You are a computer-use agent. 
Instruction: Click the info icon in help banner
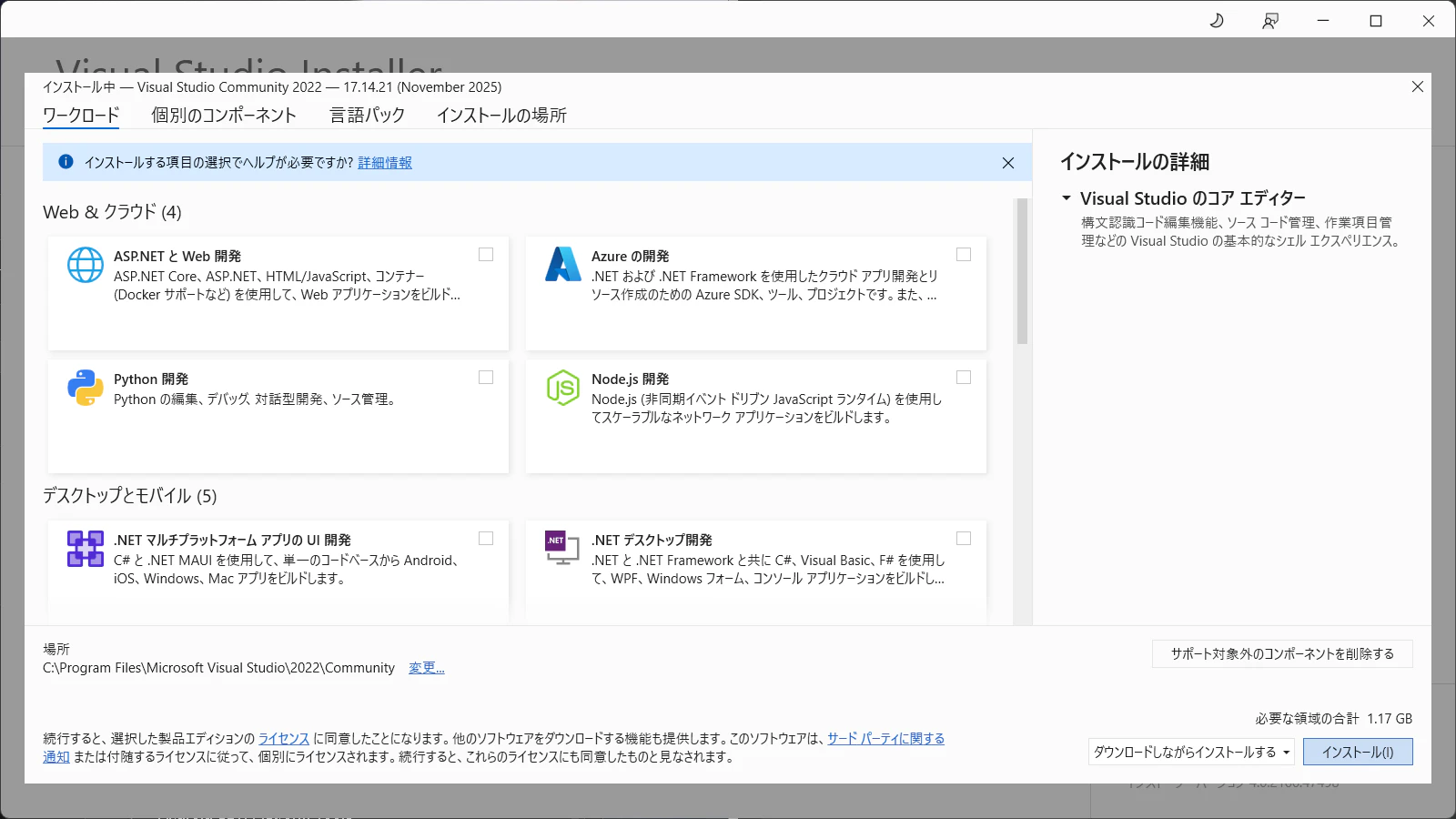66,162
